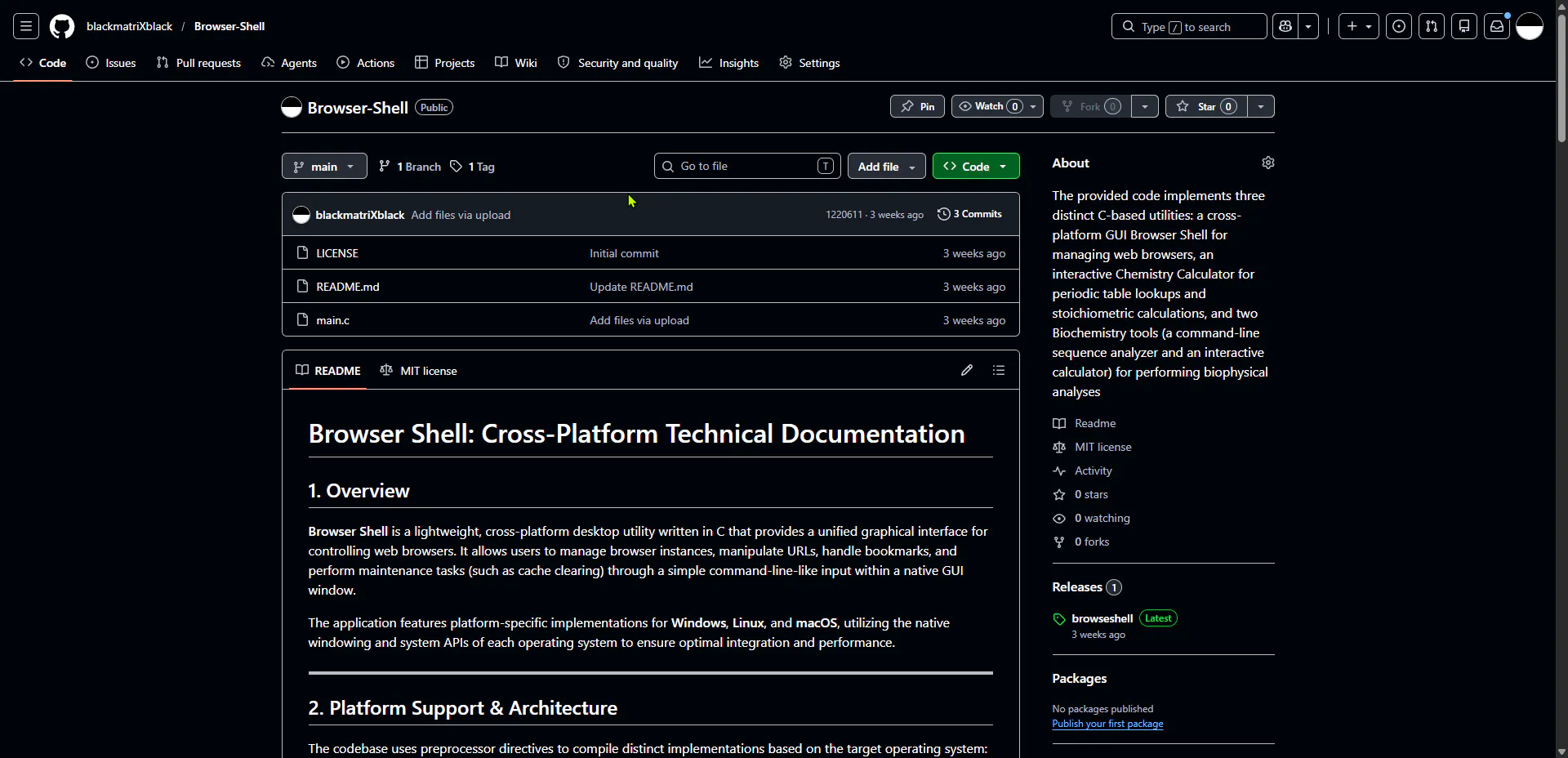
Task: Click the main.c file icon
Action: click(302, 319)
